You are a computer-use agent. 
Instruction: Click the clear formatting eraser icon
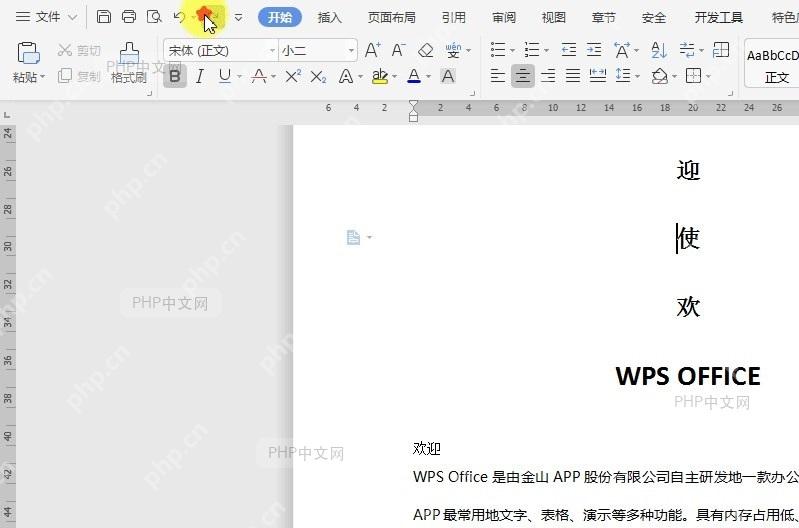pos(425,50)
